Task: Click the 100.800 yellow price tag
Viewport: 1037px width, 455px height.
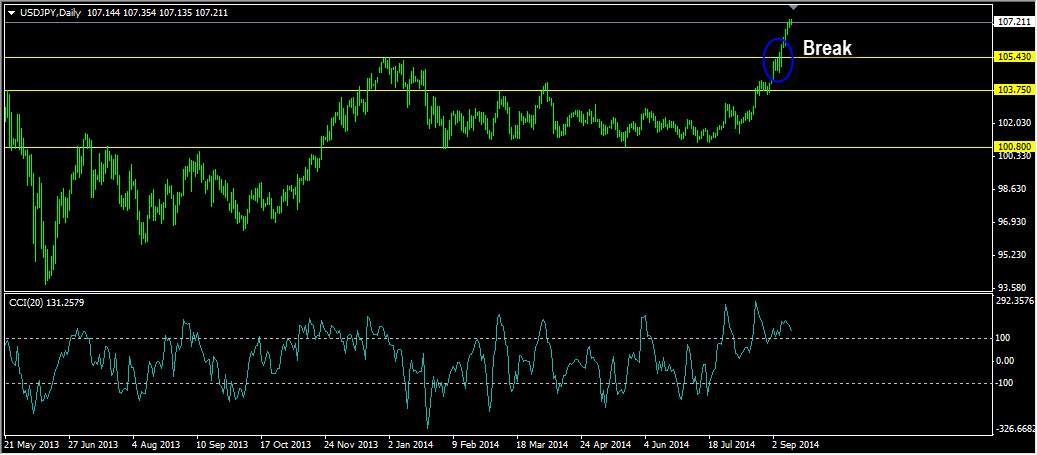Action: point(1014,146)
